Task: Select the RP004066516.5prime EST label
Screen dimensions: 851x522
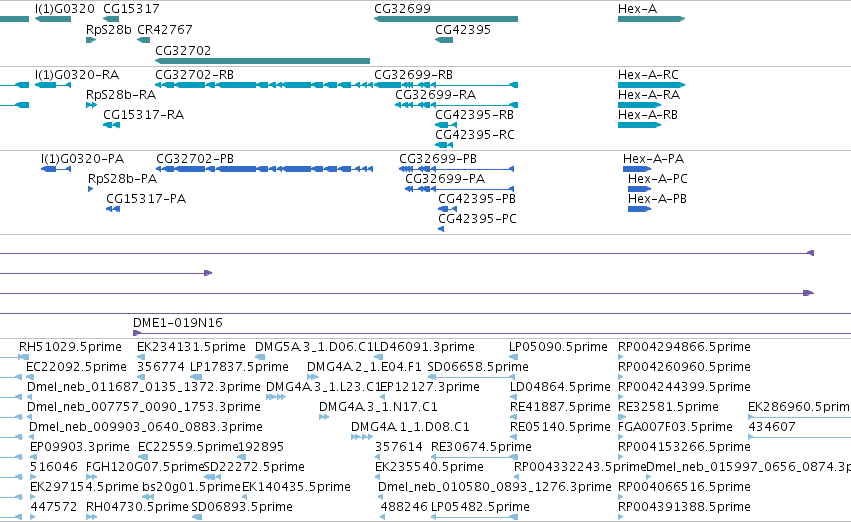Action: coord(684,487)
